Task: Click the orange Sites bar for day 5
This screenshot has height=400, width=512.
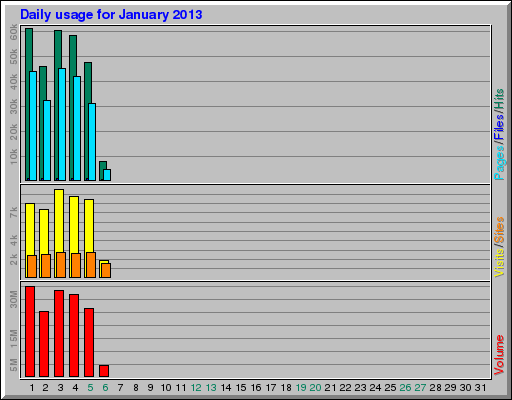Action: (91, 265)
